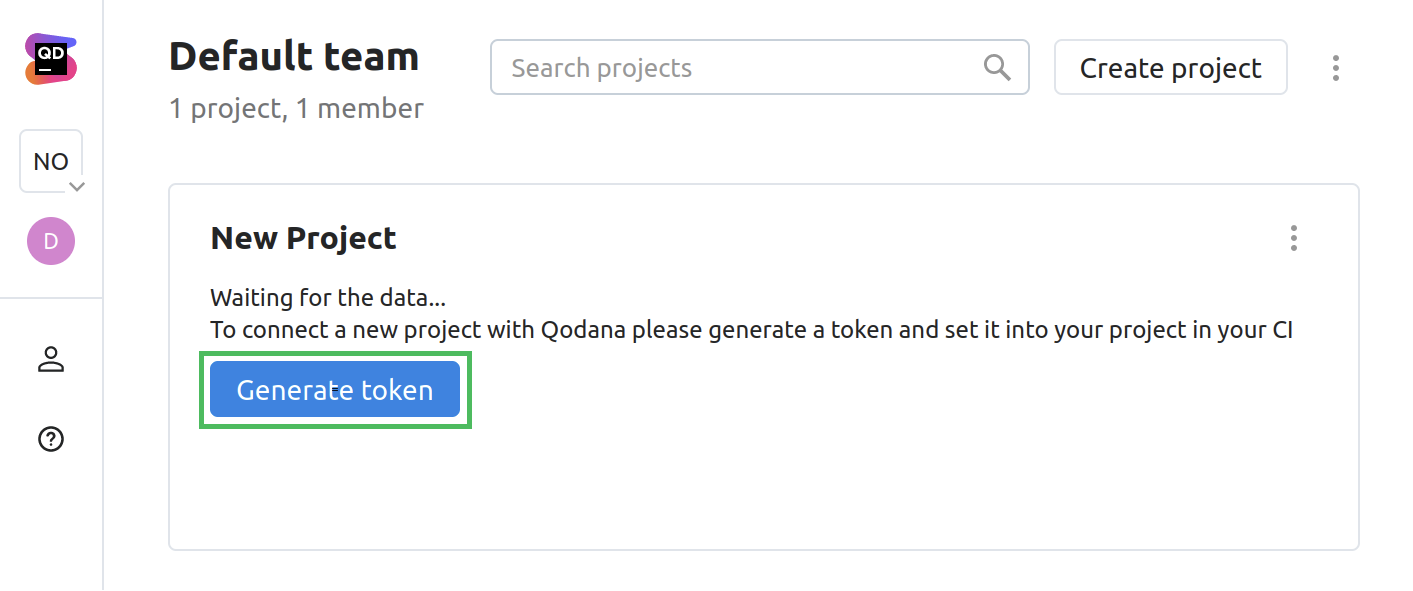Click the search magnifier icon
The height and width of the screenshot is (591, 1413).
[996, 66]
